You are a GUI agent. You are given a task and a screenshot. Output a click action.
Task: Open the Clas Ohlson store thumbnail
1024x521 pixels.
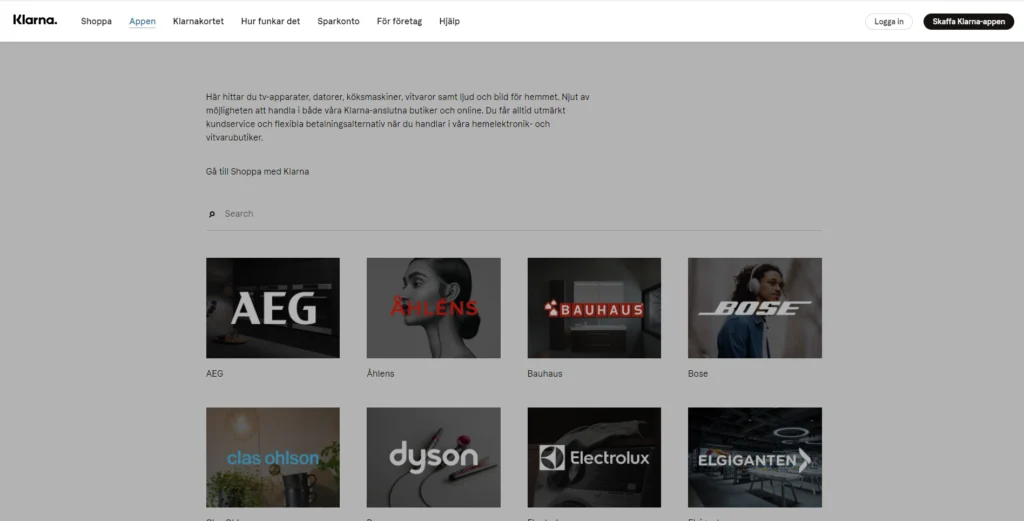(x=273, y=458)
